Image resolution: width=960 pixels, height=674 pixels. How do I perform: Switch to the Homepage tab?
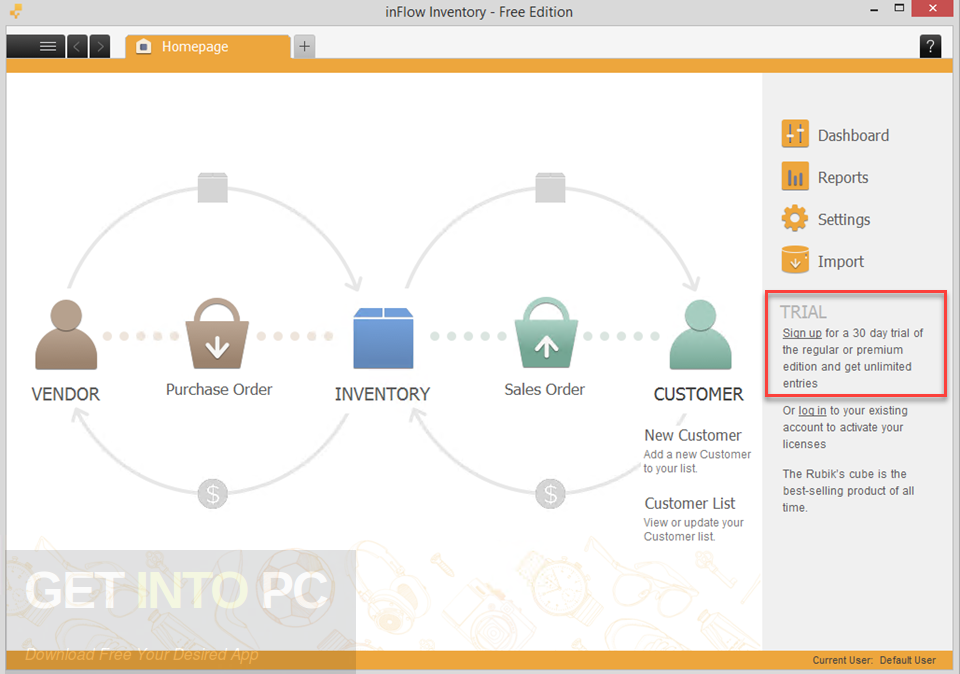[x=208, y=47]
